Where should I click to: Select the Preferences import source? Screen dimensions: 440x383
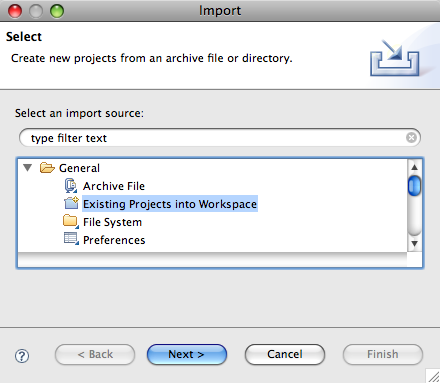(x=114, y=240)
